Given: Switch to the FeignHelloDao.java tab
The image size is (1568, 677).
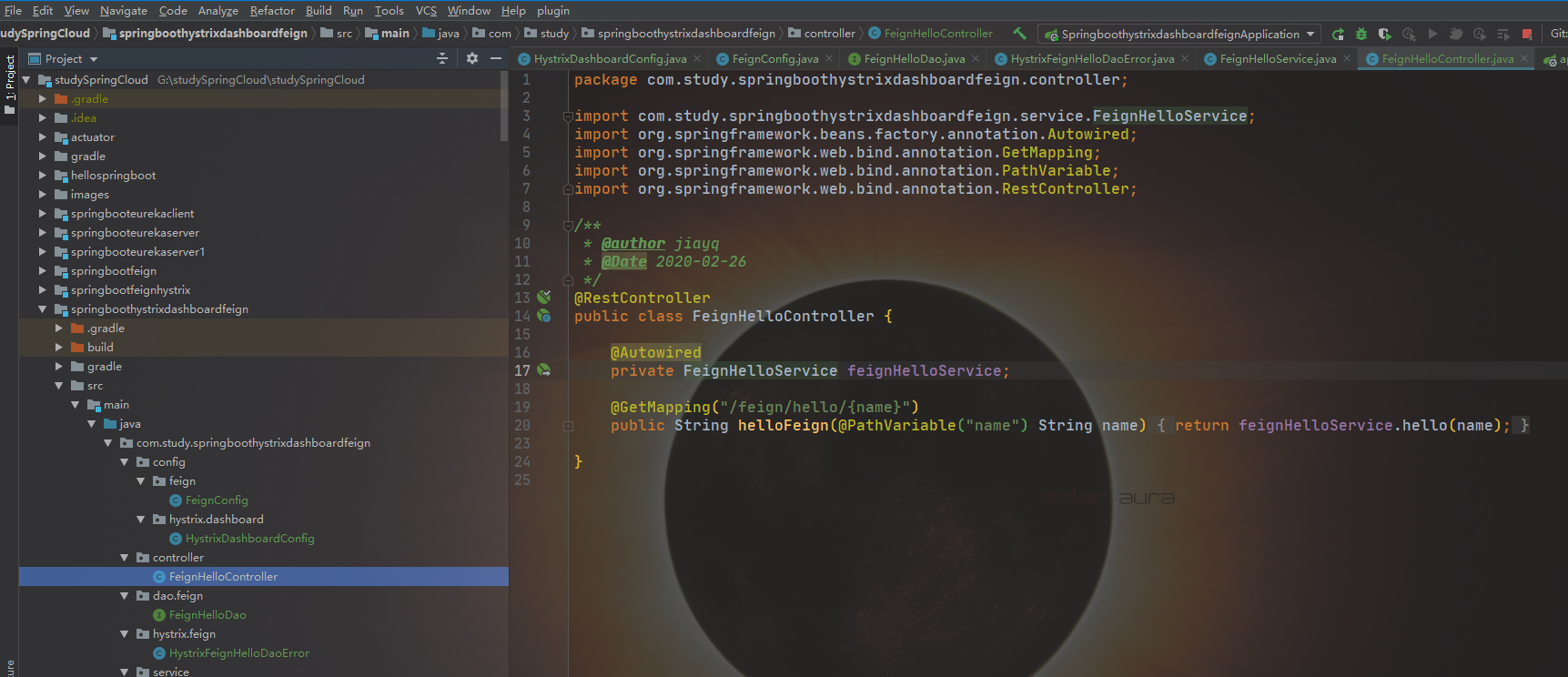Looking at the screenshot, I should [x=914, y=58].
